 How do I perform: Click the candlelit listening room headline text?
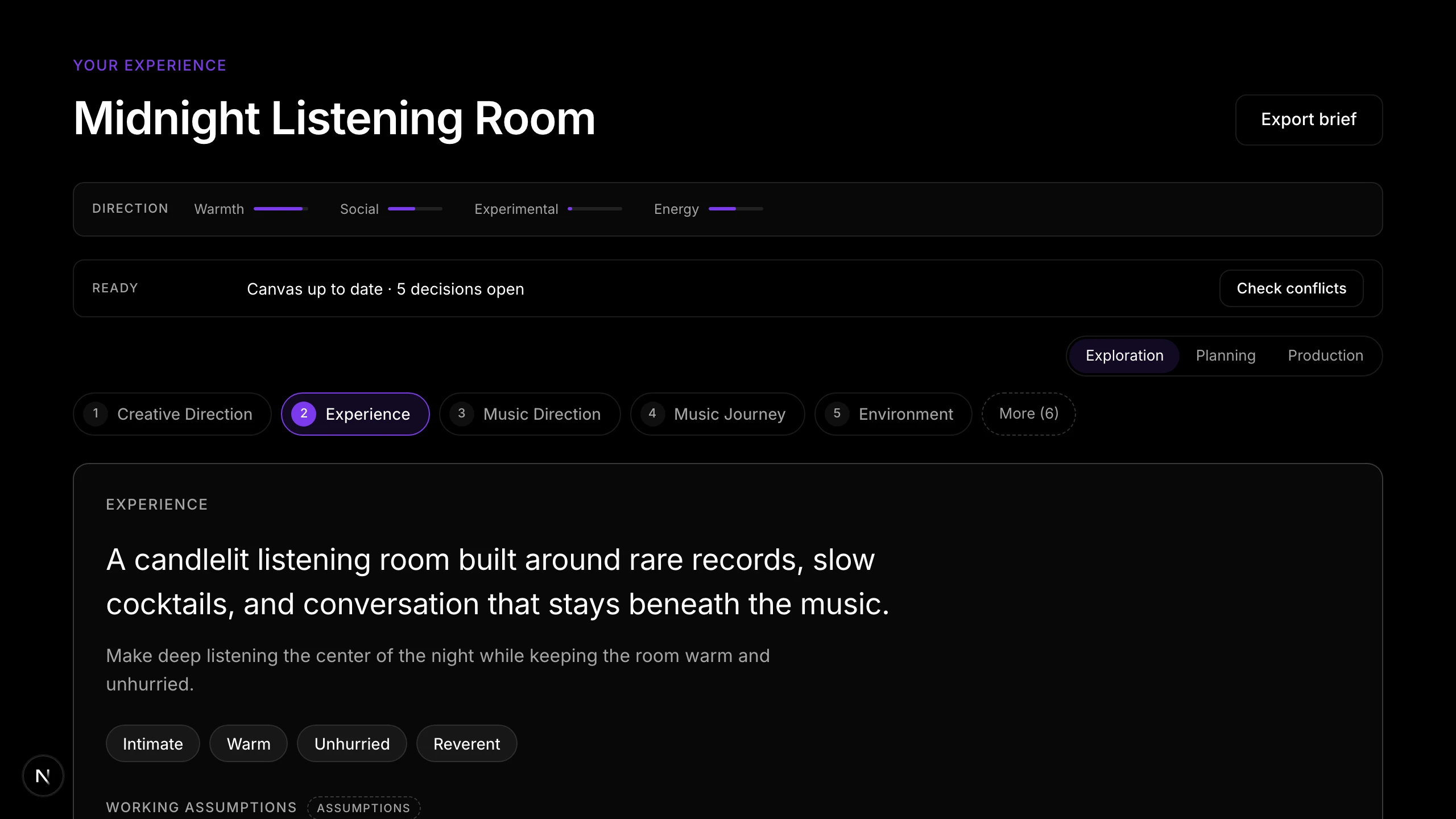(498, 581)
